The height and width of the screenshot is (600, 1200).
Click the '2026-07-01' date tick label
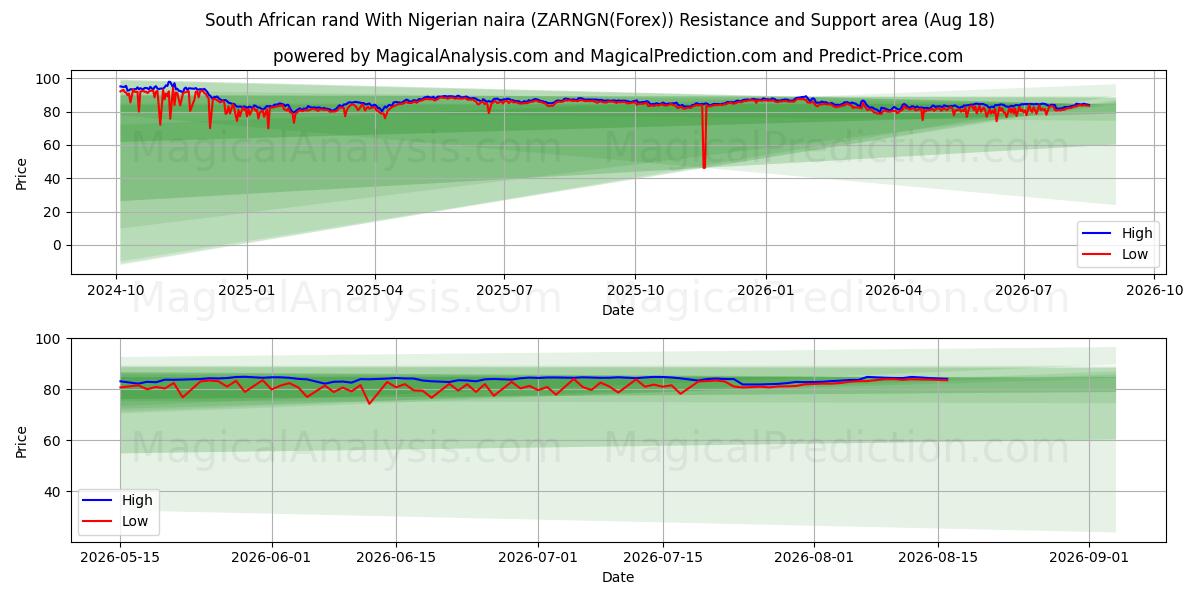[538, 557]
